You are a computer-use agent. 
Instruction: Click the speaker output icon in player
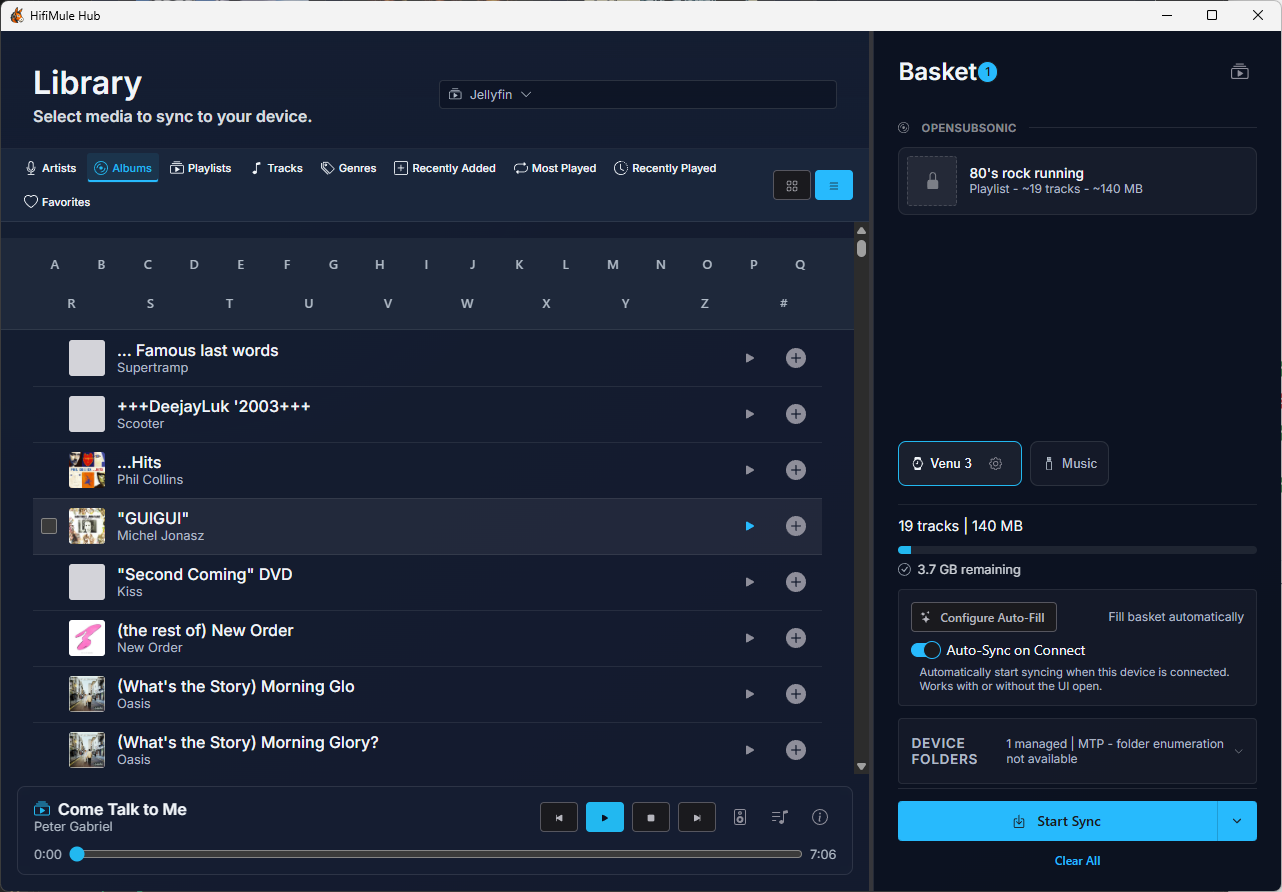click(x=740, y=817)
